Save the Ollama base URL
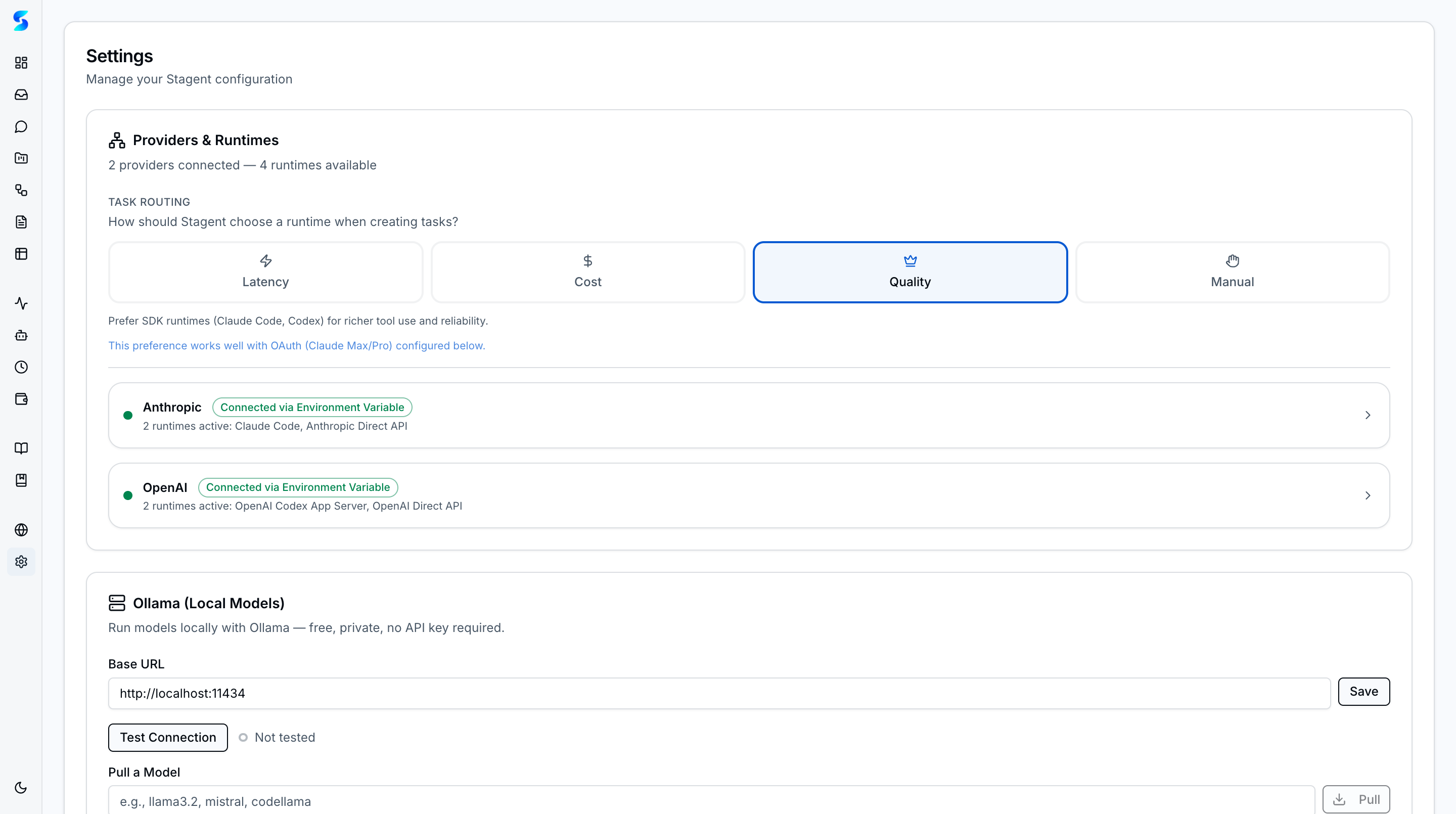The width and height of the screenshot is (1456, 814). (x=1363, y=691)
